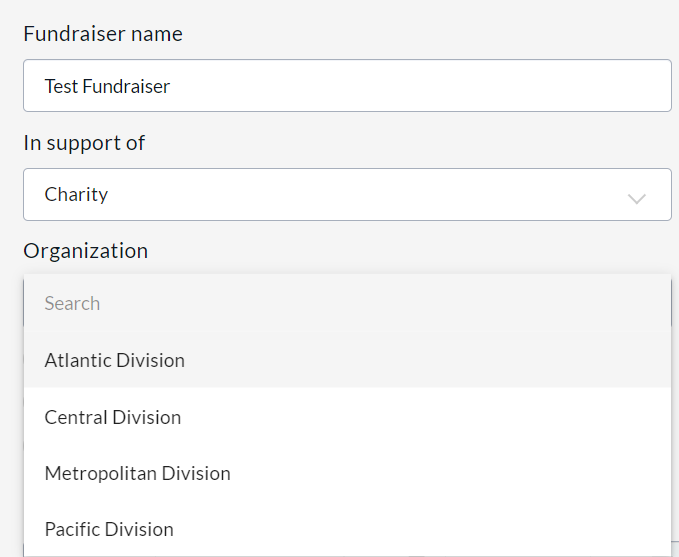Click the Fundraiser name text field
679x557 pixels.
[347, 86]
